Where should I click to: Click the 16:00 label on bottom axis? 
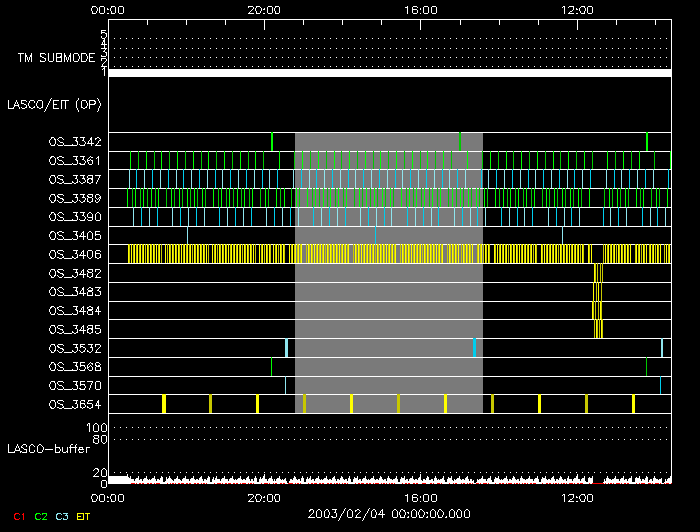pos(421,497)
